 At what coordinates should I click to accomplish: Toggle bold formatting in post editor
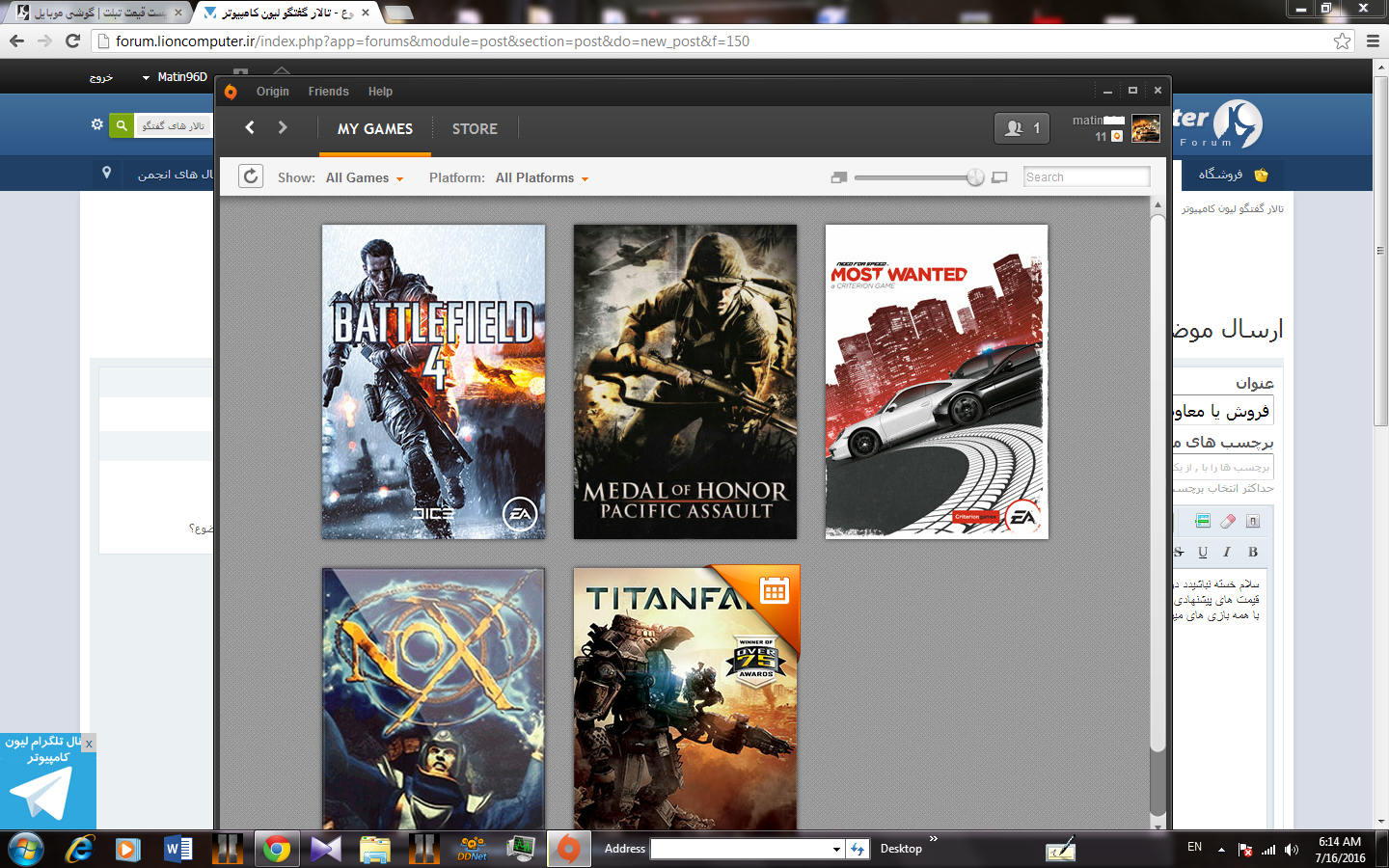click(x=1253, y=552)
